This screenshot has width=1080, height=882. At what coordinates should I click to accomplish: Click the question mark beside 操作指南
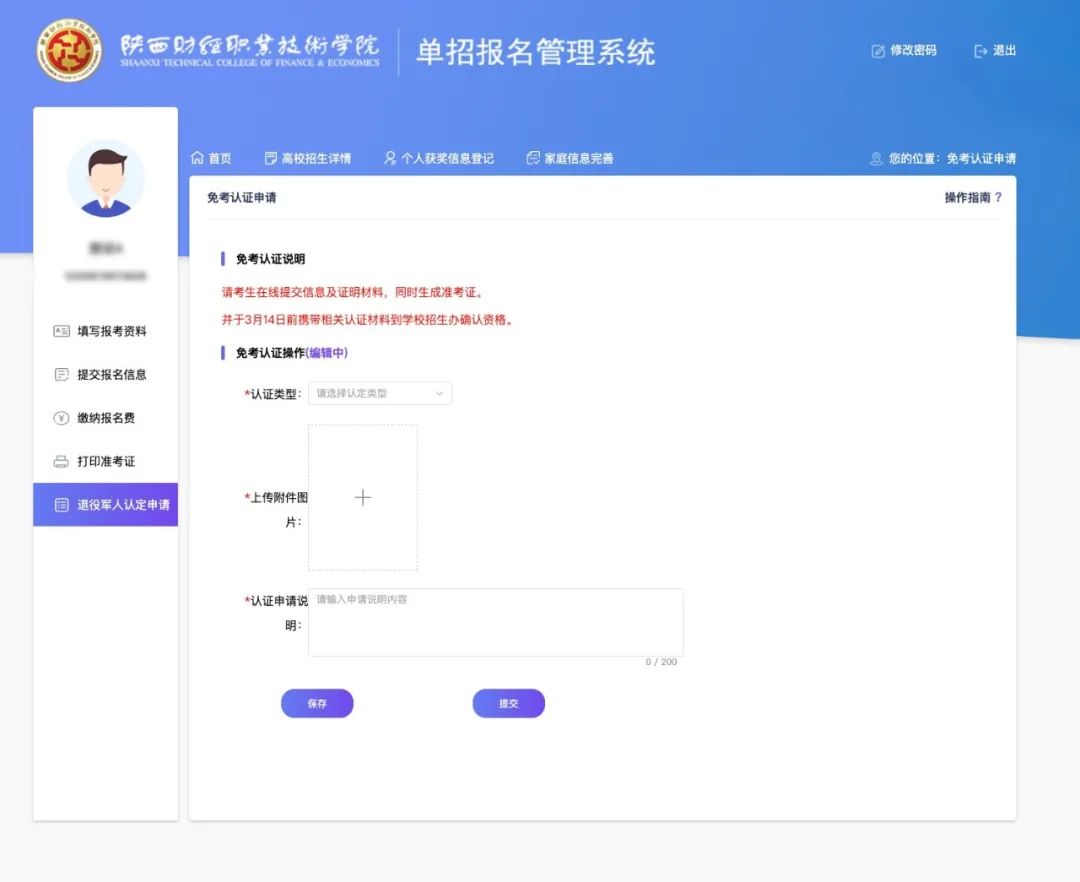click(x=998, y=198)
